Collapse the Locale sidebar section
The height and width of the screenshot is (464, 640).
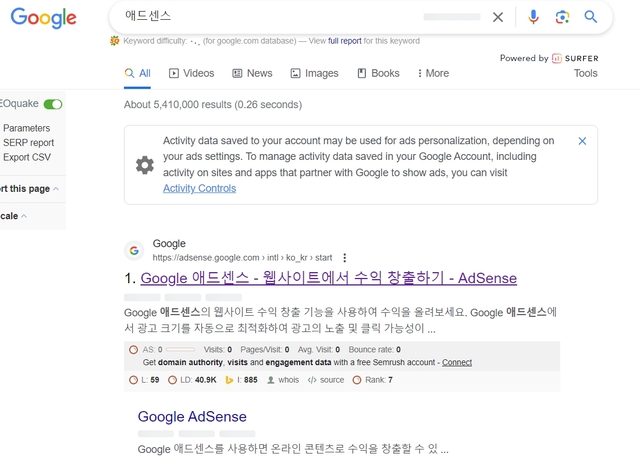13,216
